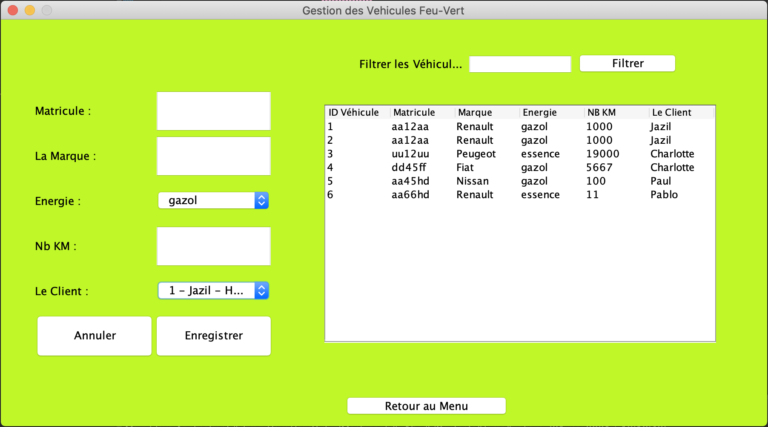Viewport: 768px width, 427px height.
Task: Select the Fiat dd45ff vehicle row
Action: [x=520, y=168]
